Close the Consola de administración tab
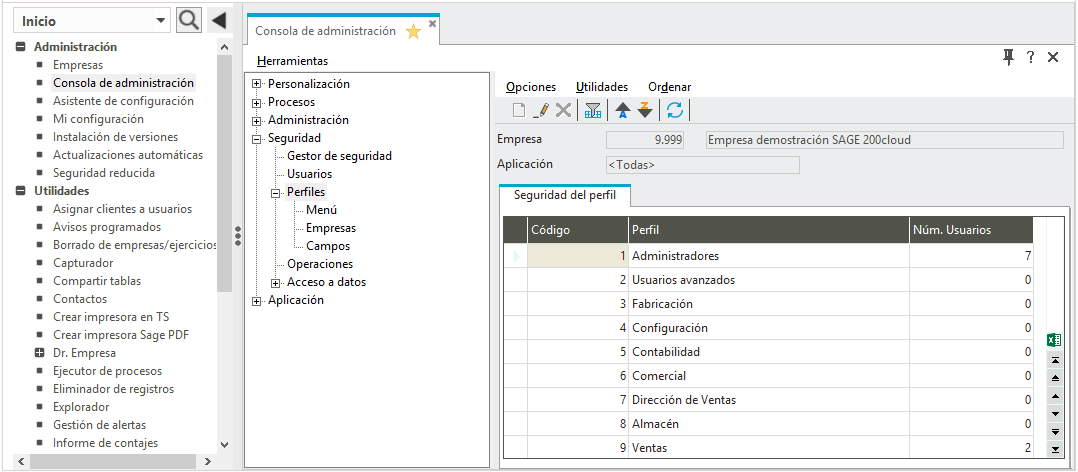 pyautogui.click(x=432, y=23)
